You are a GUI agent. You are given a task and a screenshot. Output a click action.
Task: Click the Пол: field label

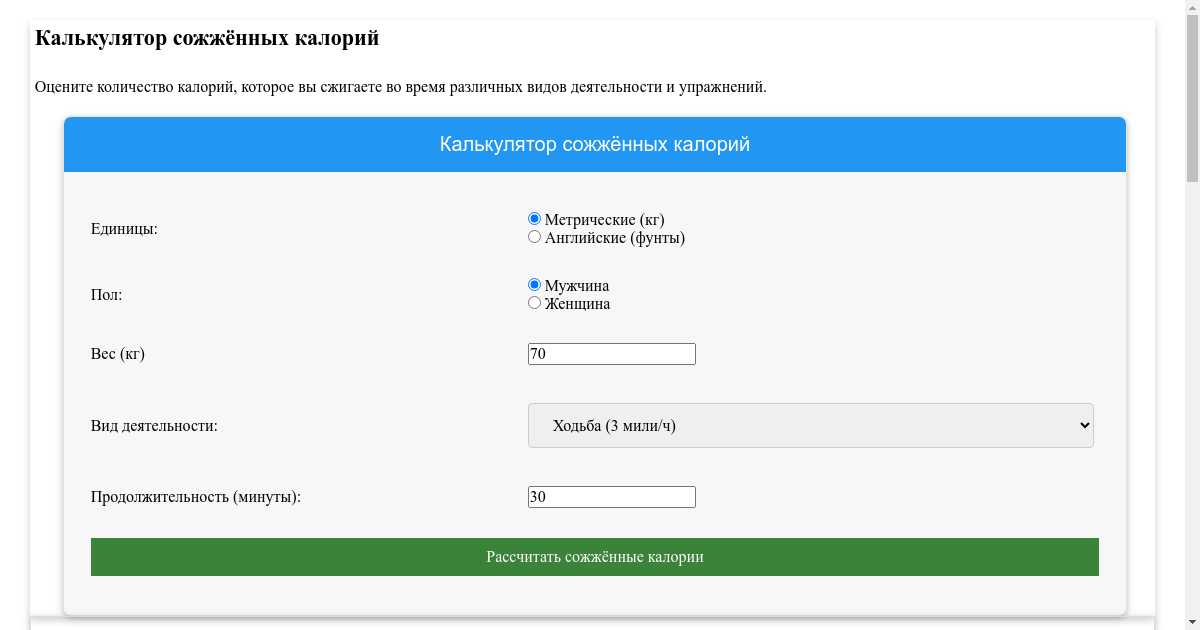pos(106,295)
